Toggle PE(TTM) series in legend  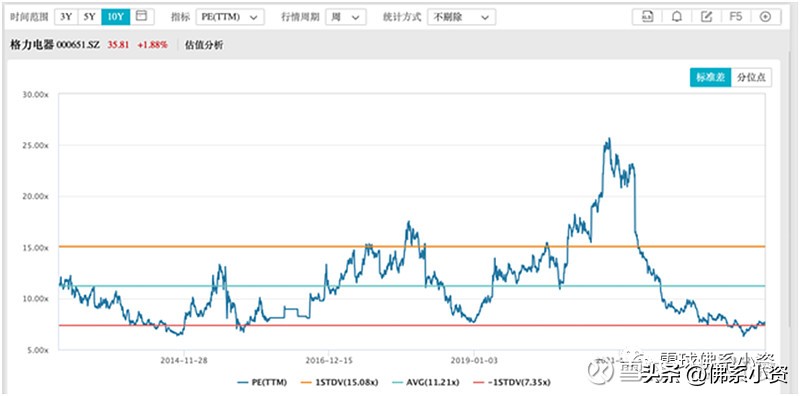[x=262, y=382]
